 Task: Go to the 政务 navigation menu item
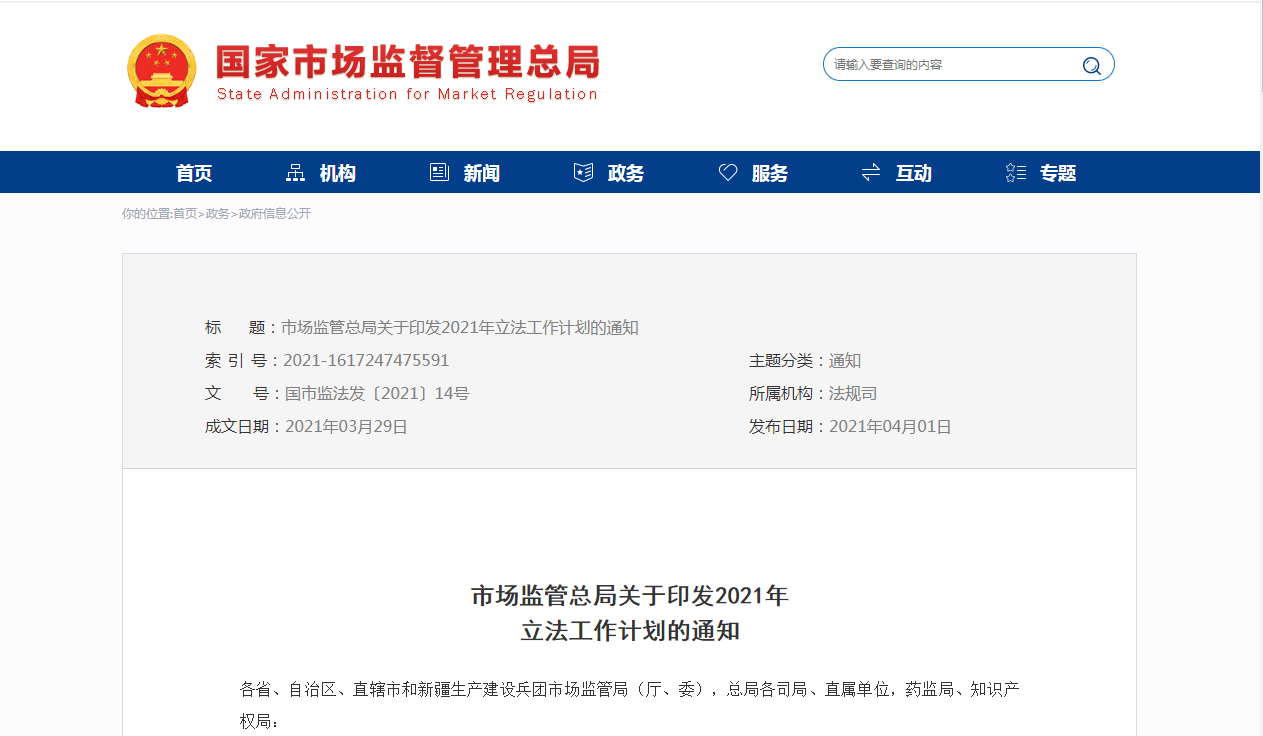click(x=626, y=173)
